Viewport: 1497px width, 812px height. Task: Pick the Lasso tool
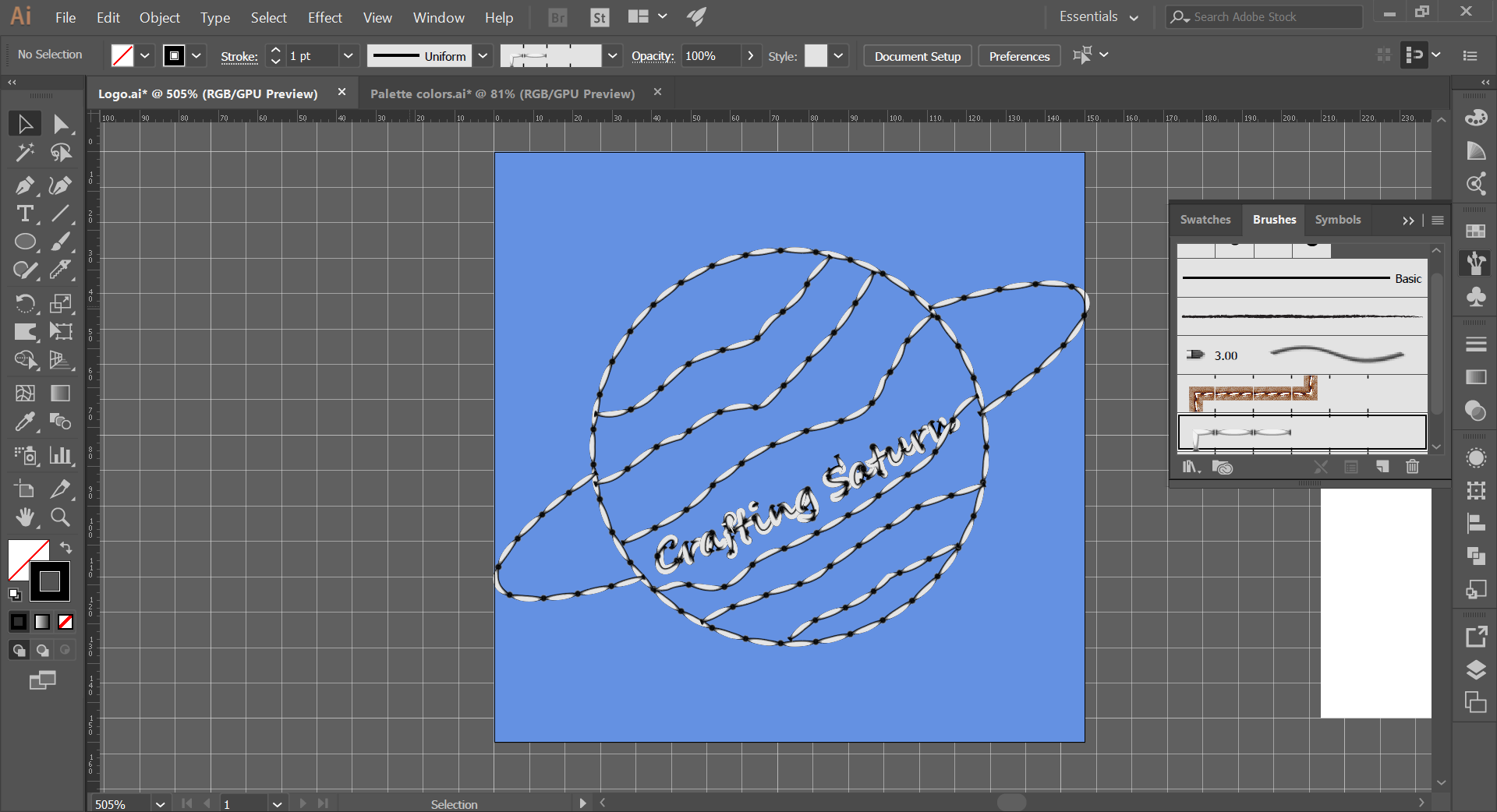click(61, 153)
